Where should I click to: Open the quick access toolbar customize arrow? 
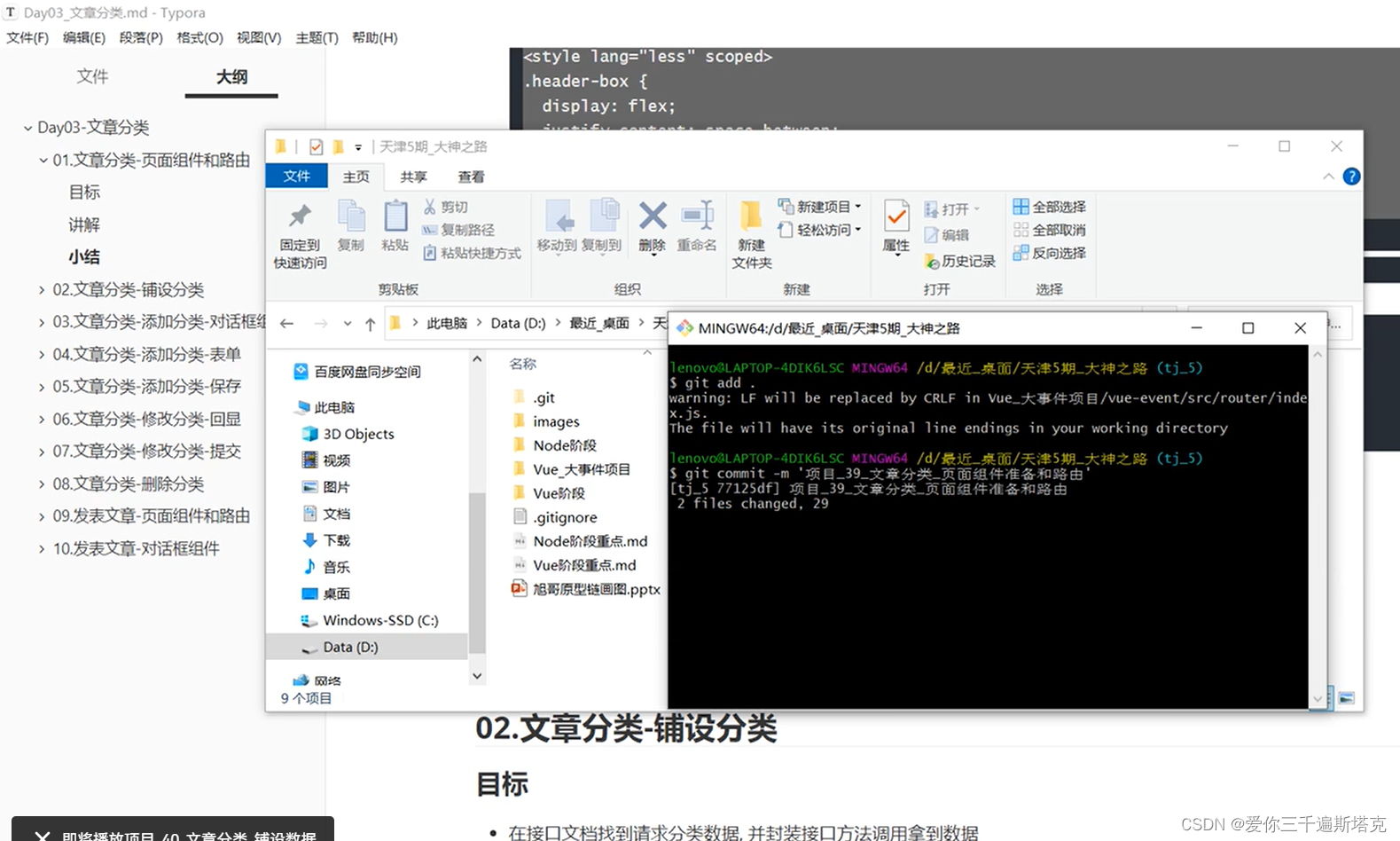pos(358,147)
